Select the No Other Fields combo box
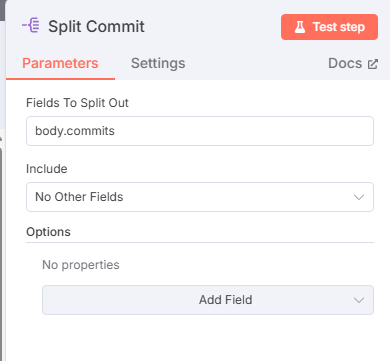The height and width of the screenshot is (361, 390). point(200,197)
